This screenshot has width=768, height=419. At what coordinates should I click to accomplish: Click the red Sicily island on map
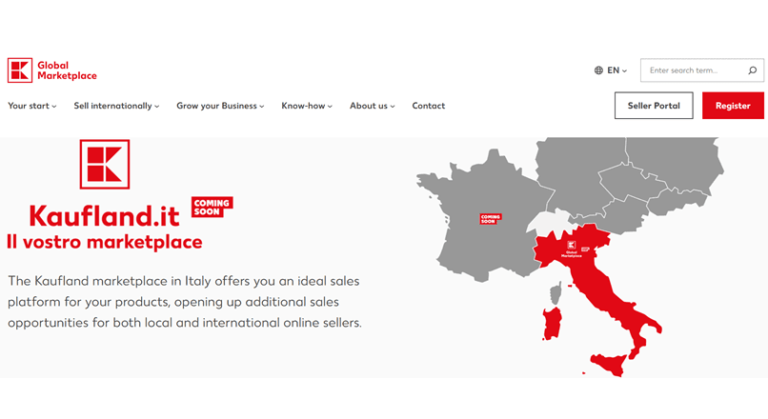click(610, 364)
